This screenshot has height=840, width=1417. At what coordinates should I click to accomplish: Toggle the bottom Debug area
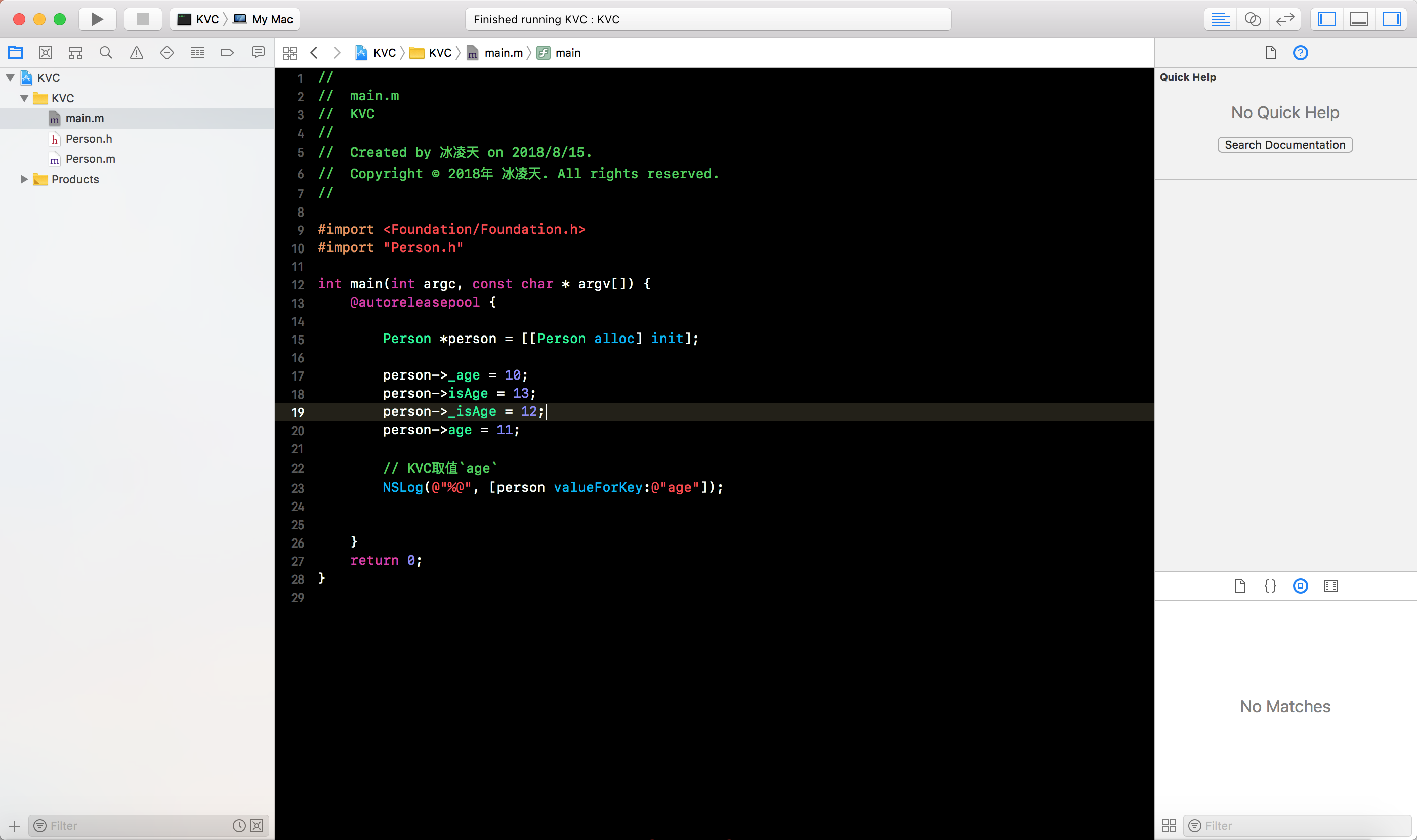coord(1359,19)
